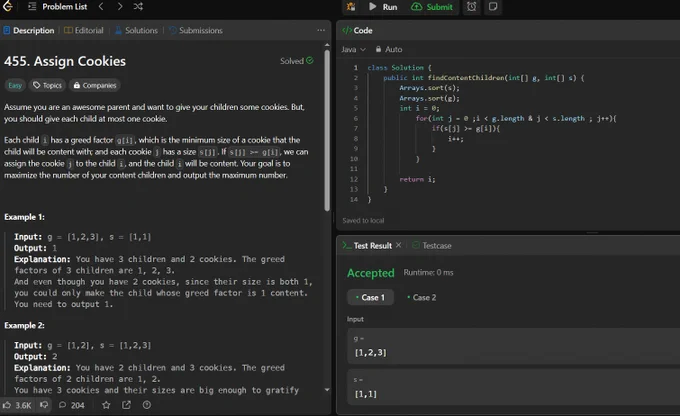Click the Saved to local status
Image resolution: width=680 pixels, height=416 pixels.
click(x=363, y=220)
